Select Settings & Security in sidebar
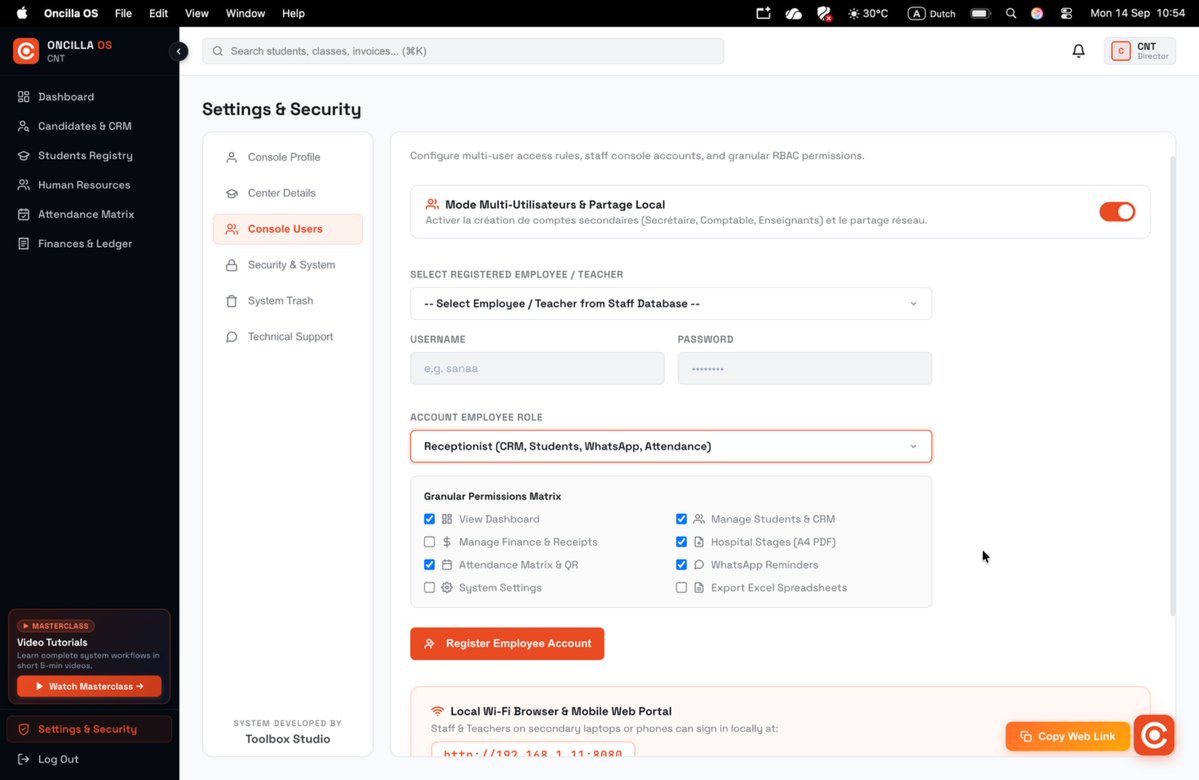Viewport: 1199px width, 780px height. [89, 729]
